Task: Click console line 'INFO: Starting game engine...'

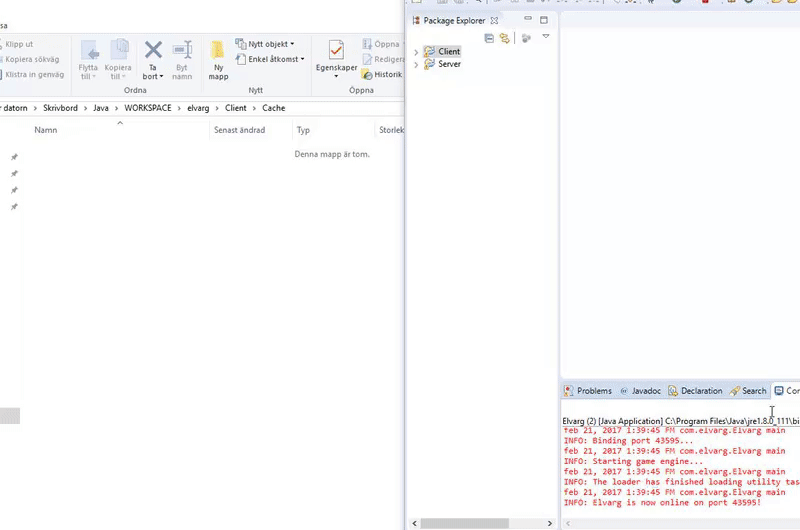Action: [633, 462]
